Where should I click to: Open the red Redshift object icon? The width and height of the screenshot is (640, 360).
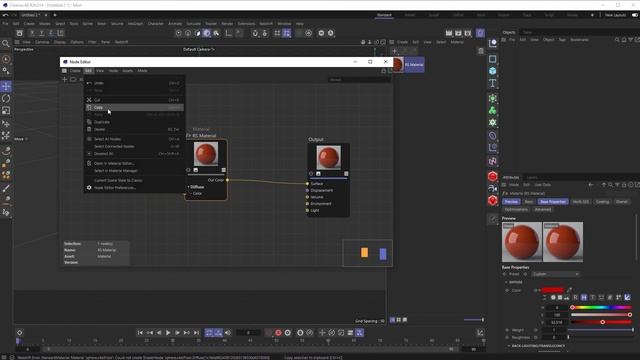[493, 176]
